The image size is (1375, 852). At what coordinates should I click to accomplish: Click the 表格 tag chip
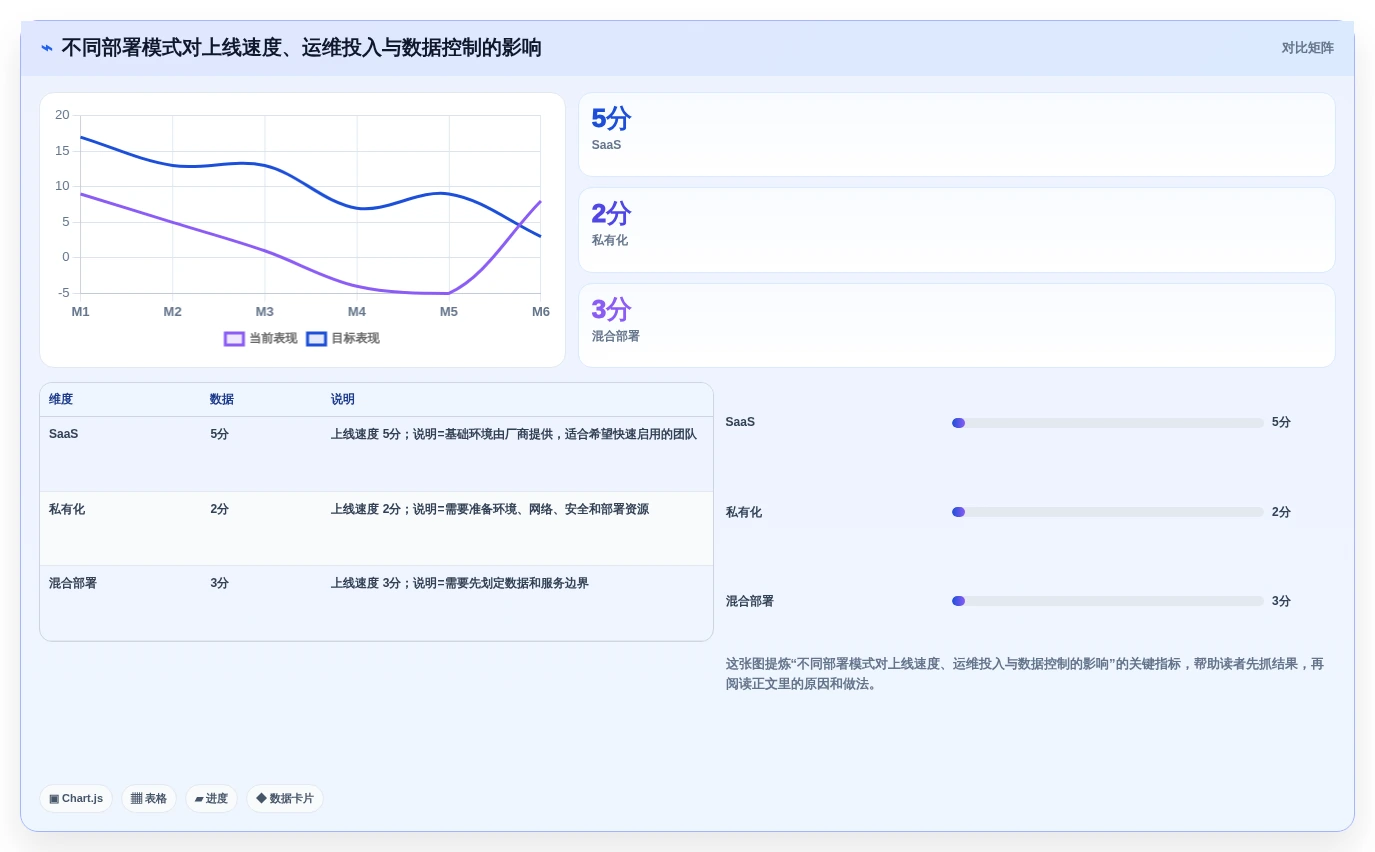(149, 798)
